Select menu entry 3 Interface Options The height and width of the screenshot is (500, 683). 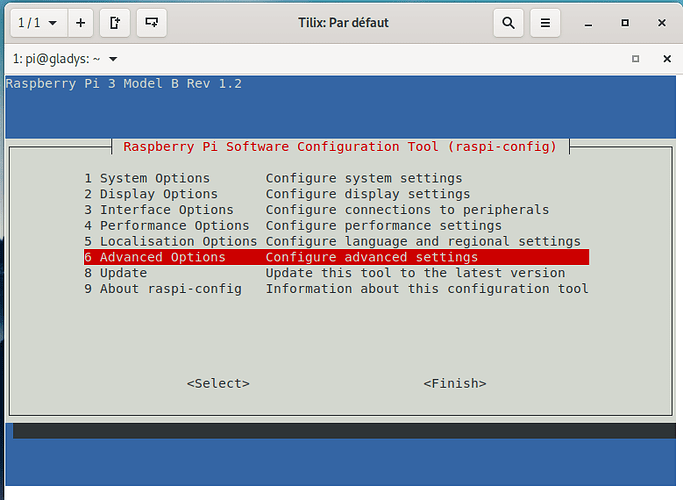coord(336,209)
